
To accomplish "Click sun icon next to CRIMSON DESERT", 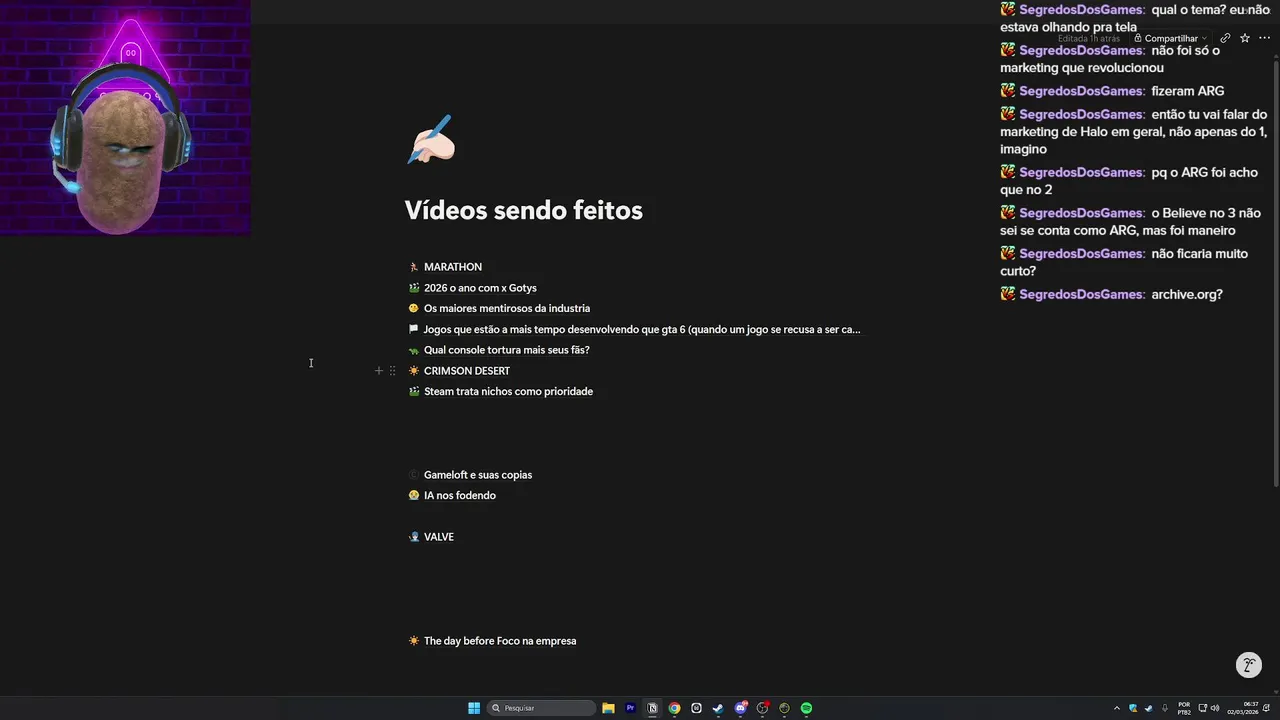I will pos(414,371).
